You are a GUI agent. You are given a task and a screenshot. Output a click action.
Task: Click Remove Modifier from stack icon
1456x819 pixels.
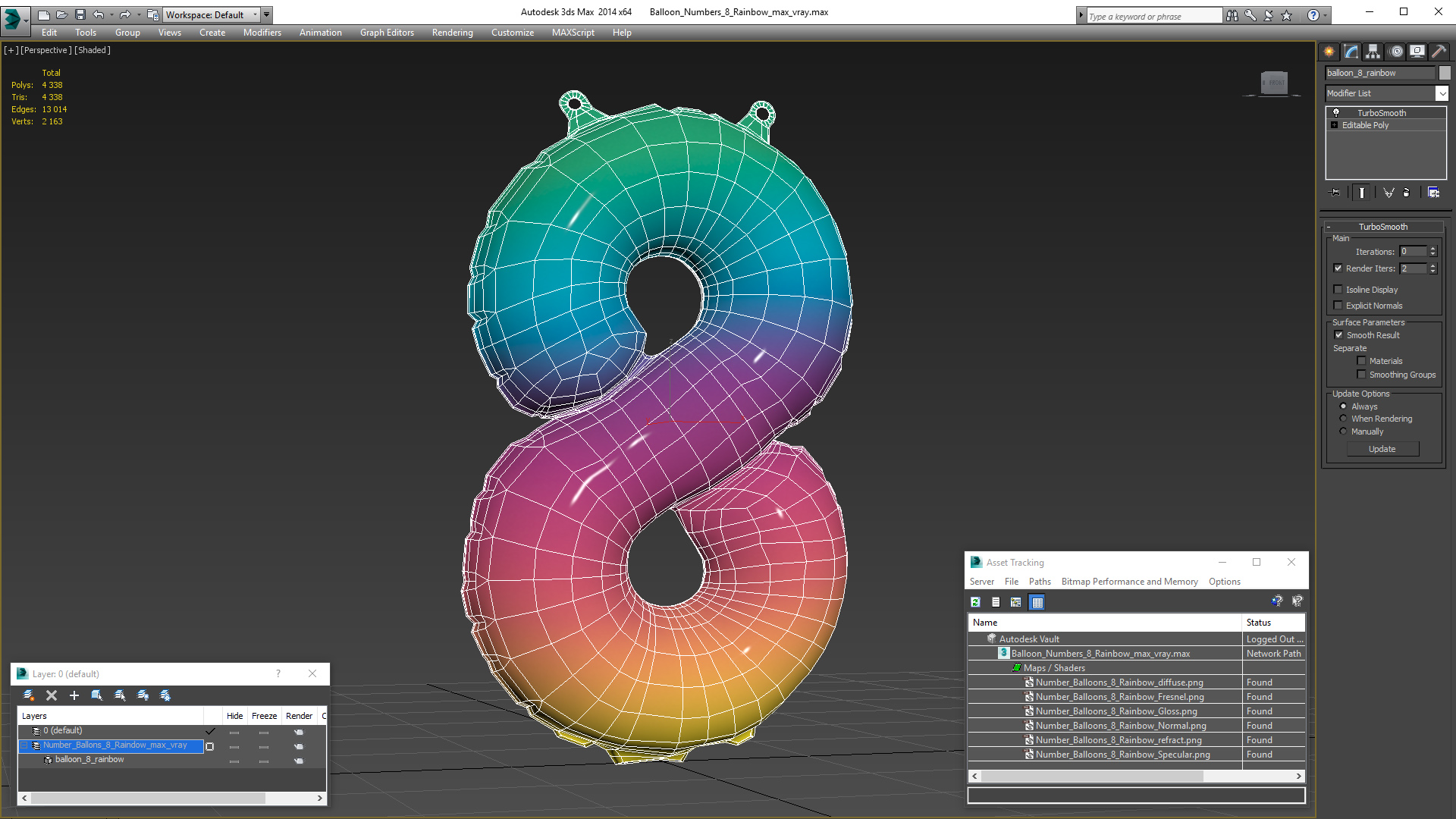(x=1407, y=193)
